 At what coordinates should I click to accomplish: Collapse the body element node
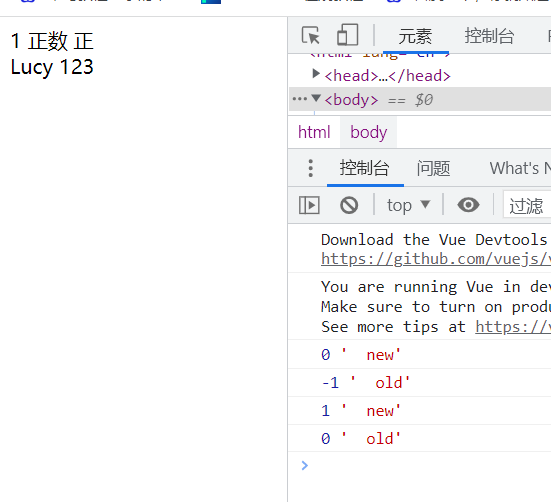coord(316,98)
